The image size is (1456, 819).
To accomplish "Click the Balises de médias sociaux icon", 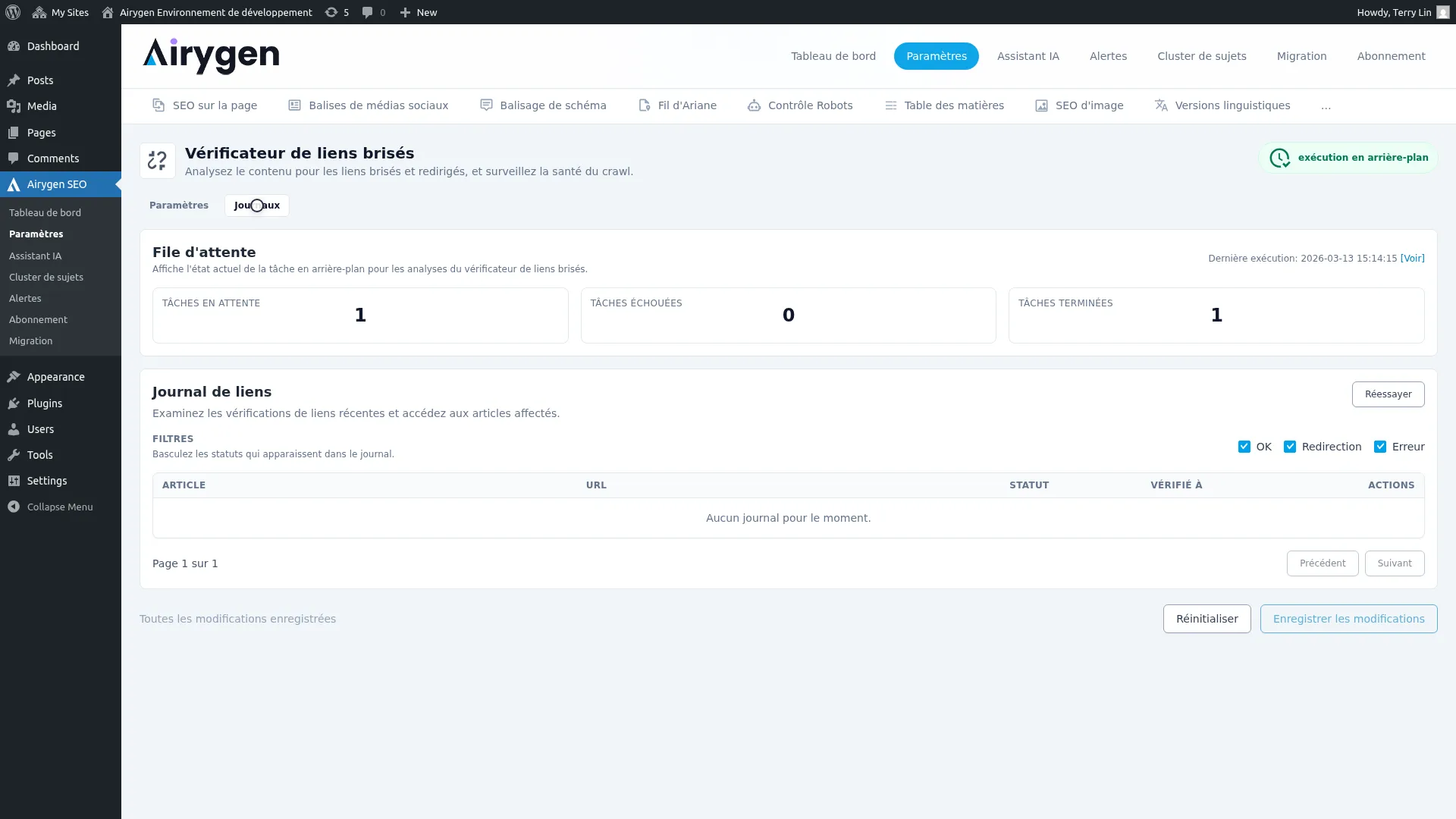I will pos(294,105).
